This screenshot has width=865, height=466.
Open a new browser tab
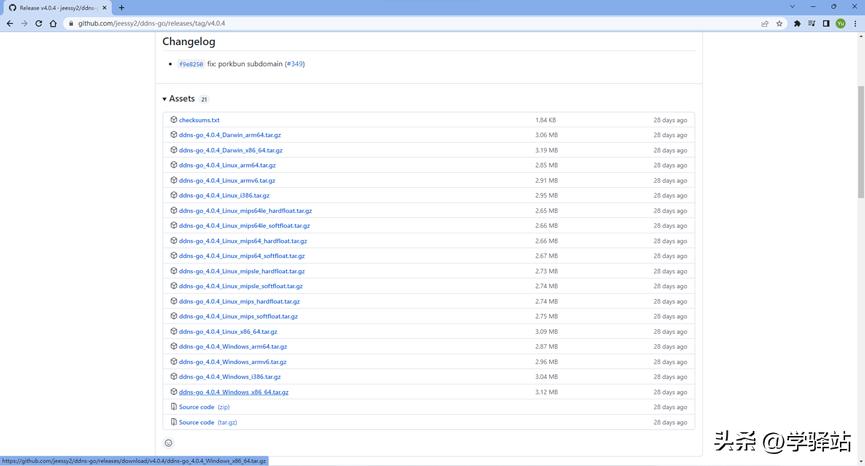click(x=122, y=7)
